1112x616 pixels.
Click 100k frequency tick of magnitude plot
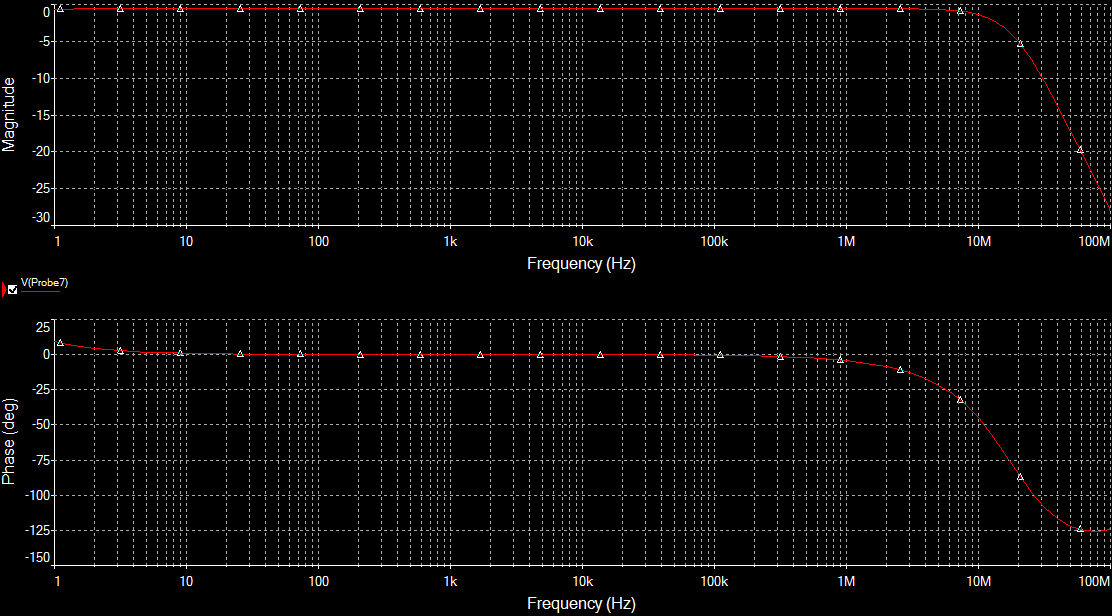[x=714, y=242]
